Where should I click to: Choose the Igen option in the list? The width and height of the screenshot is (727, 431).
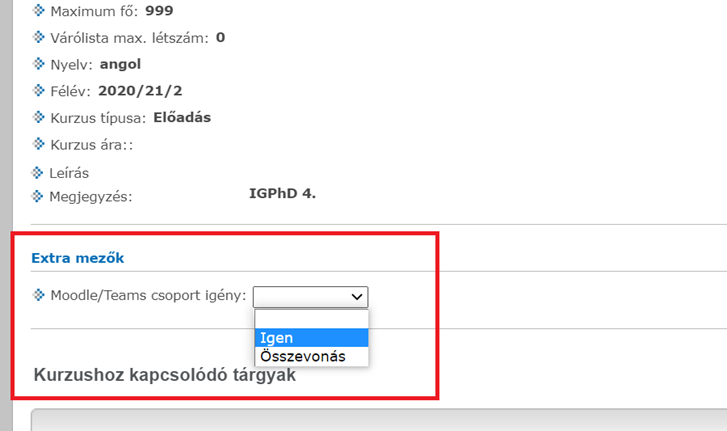click(312, 338)
